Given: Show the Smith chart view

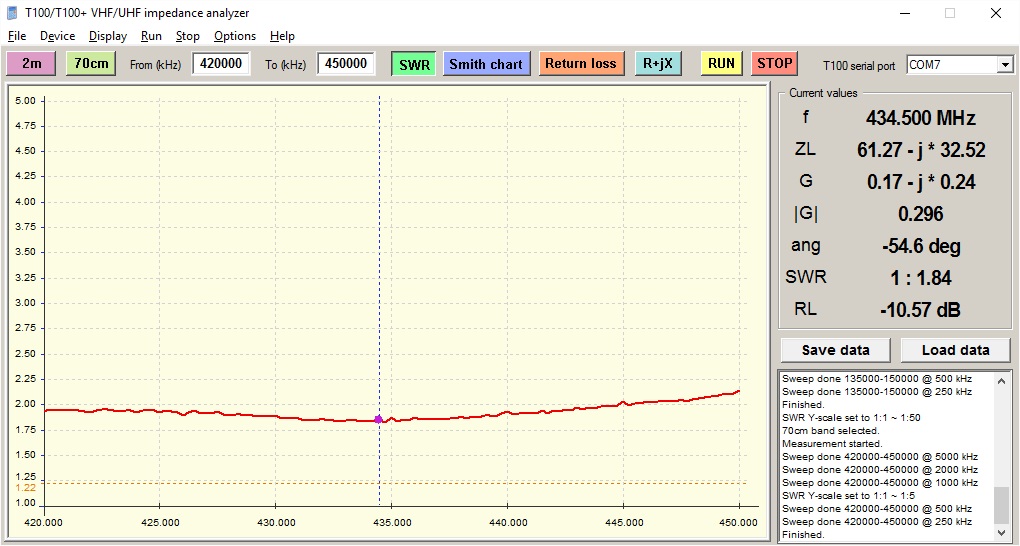Looking at the screenshot, I should point(486,64).
